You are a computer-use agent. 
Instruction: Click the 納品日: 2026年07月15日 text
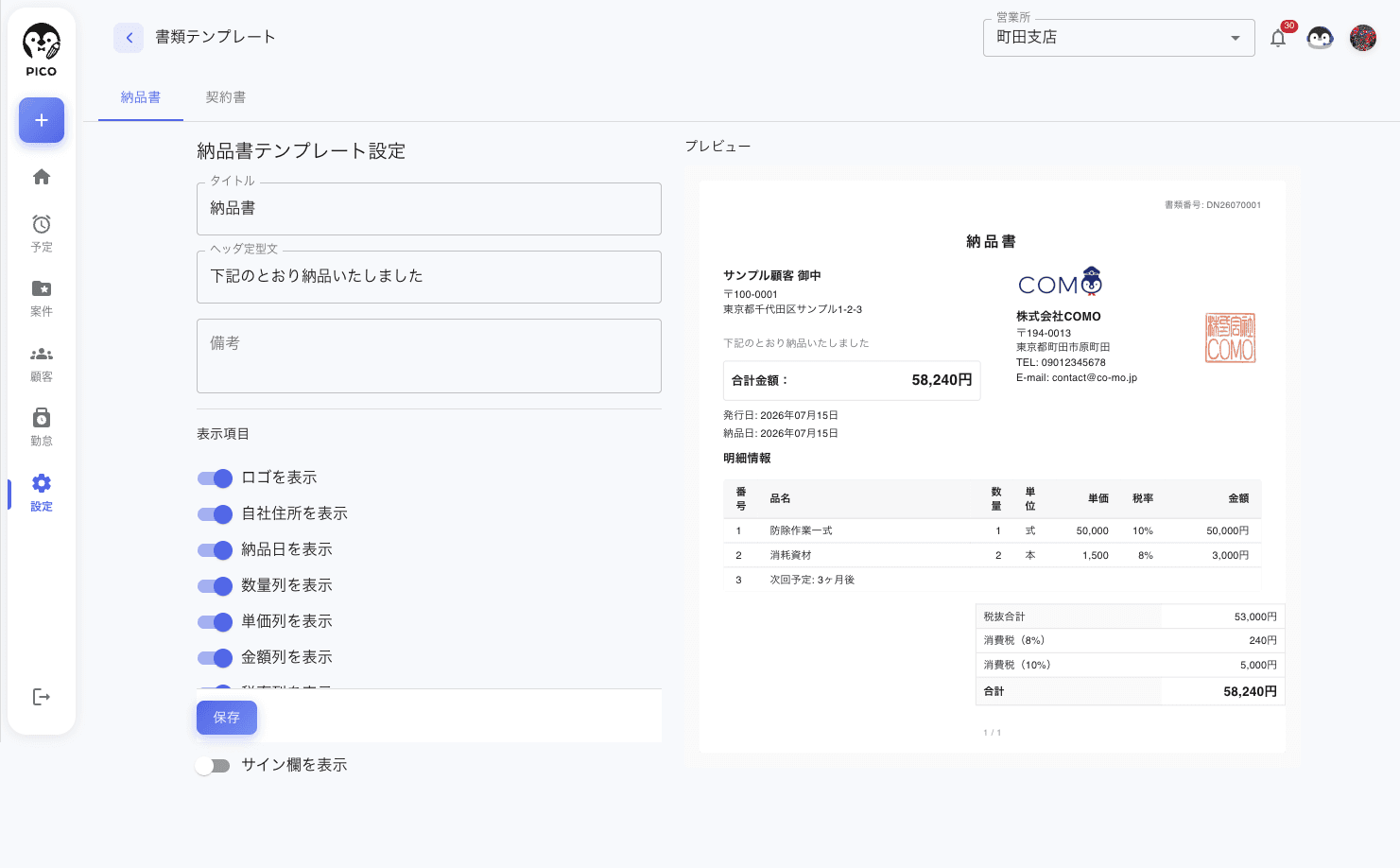click(x=781, y=434)
